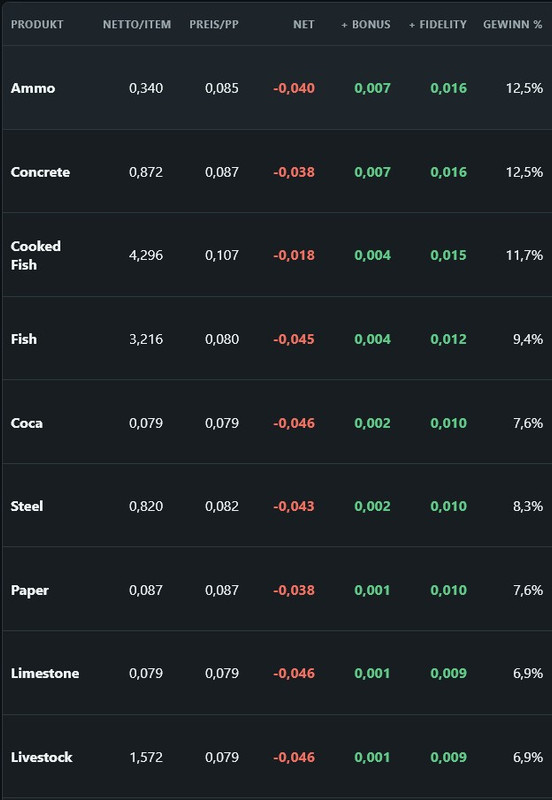
Task: Select the Livestock product name
Action: 41,757
